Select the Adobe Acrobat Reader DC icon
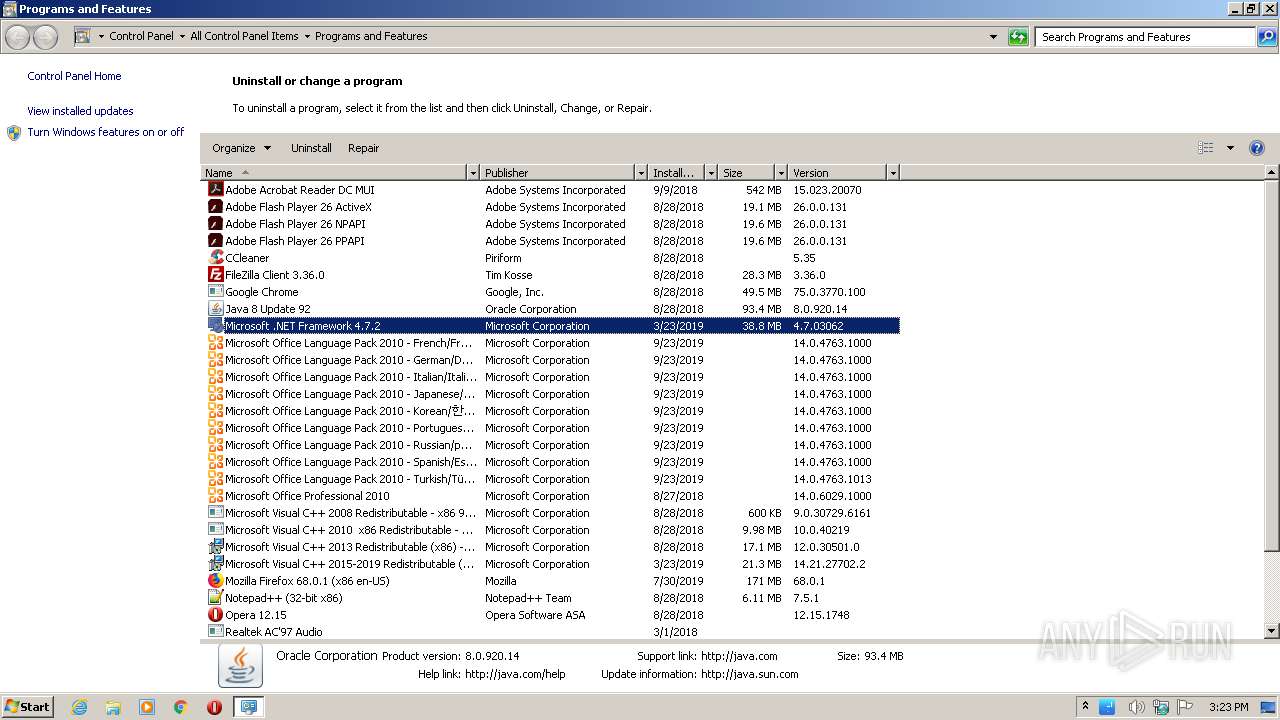This screenshot has height=720, width=1280. click(215, 189)
